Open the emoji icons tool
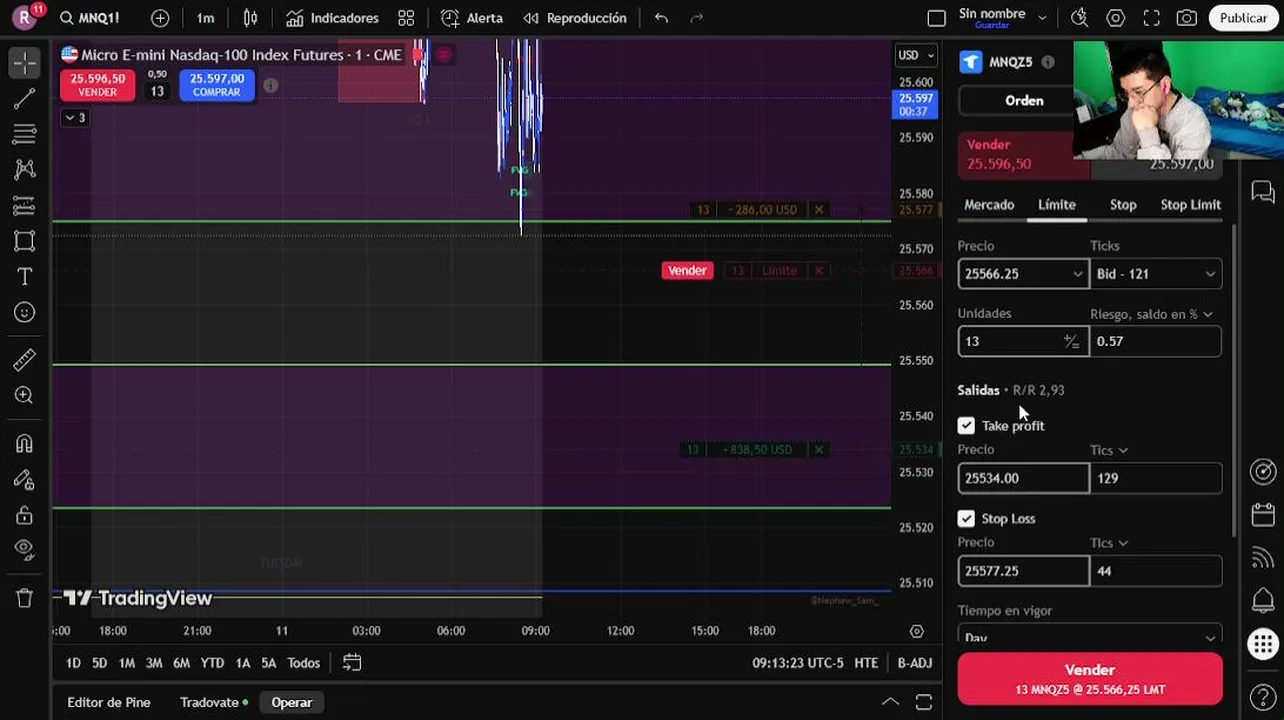1284x720 pixels. coord(25,313)
